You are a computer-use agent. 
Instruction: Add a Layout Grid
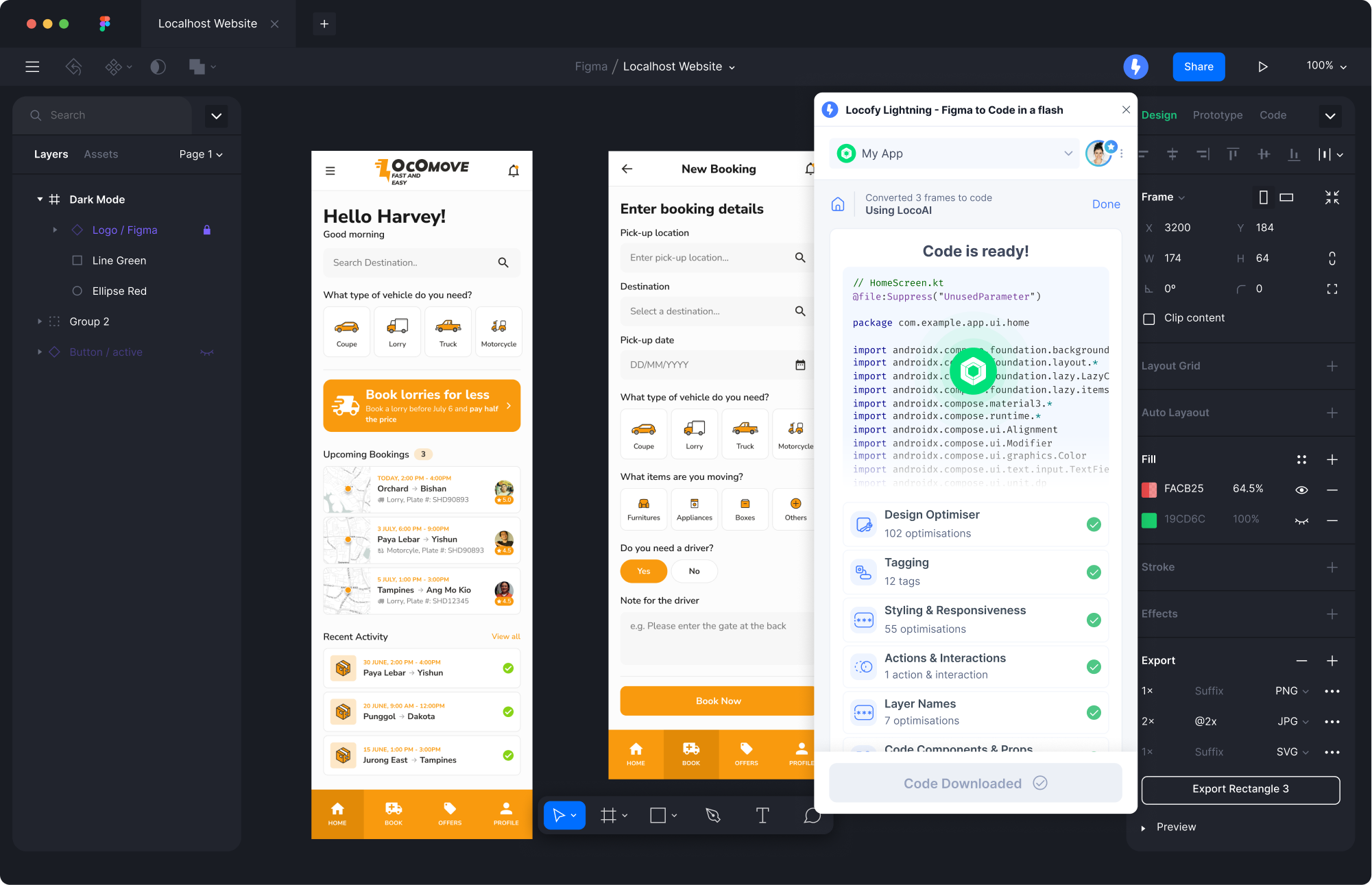[1332, 366]
